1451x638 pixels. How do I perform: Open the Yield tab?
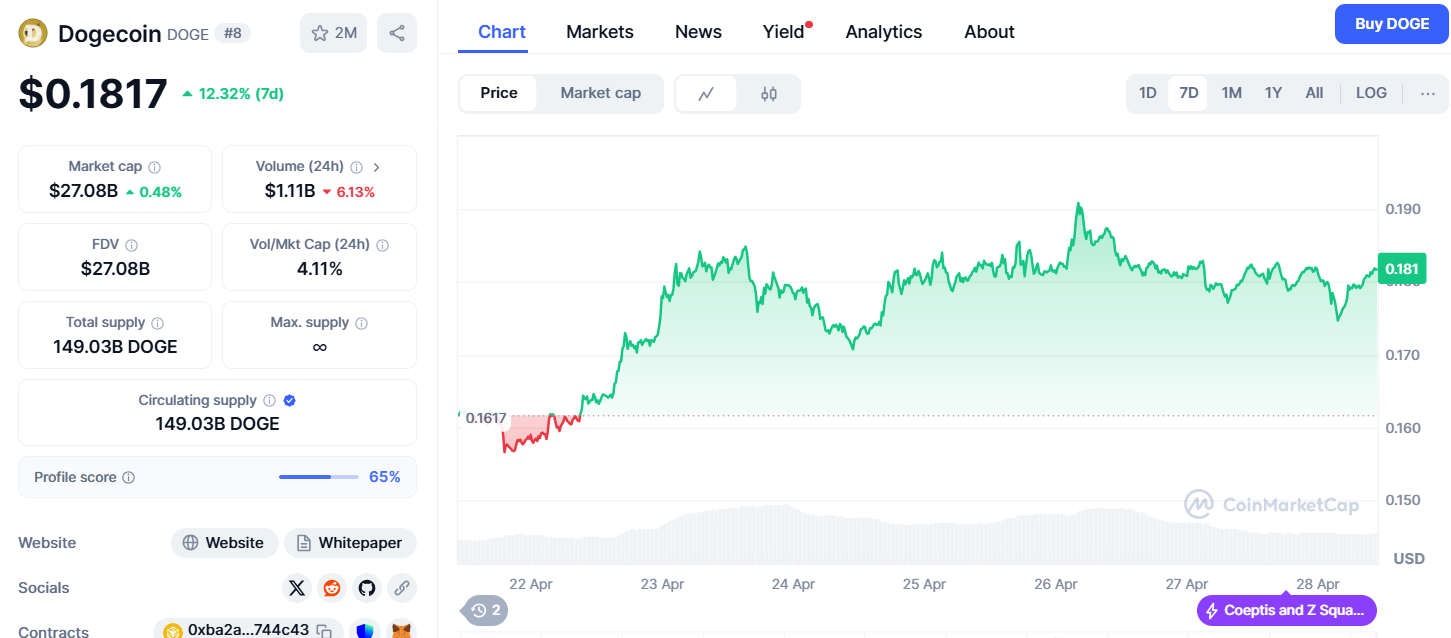(x=784, y=32)
